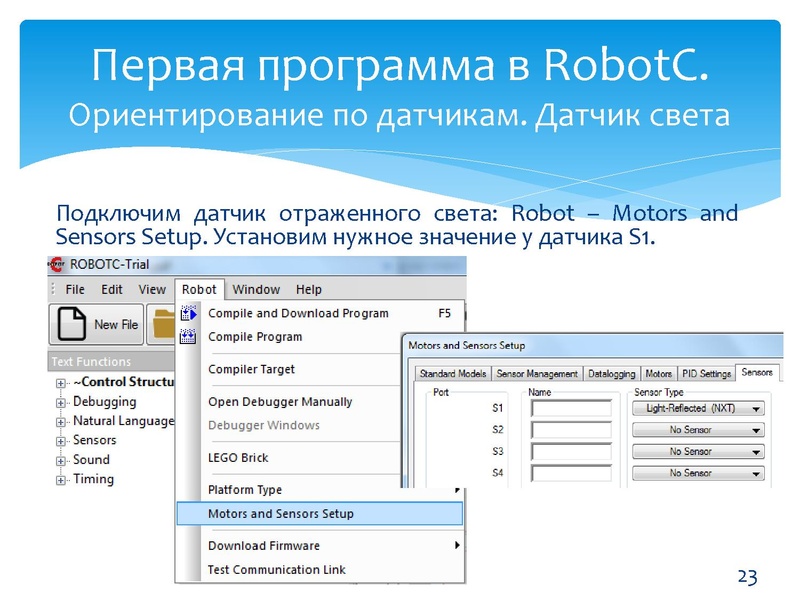The image size is (800, 600).
Task: Switch to the Motors tab
Action: click(658, 372)
